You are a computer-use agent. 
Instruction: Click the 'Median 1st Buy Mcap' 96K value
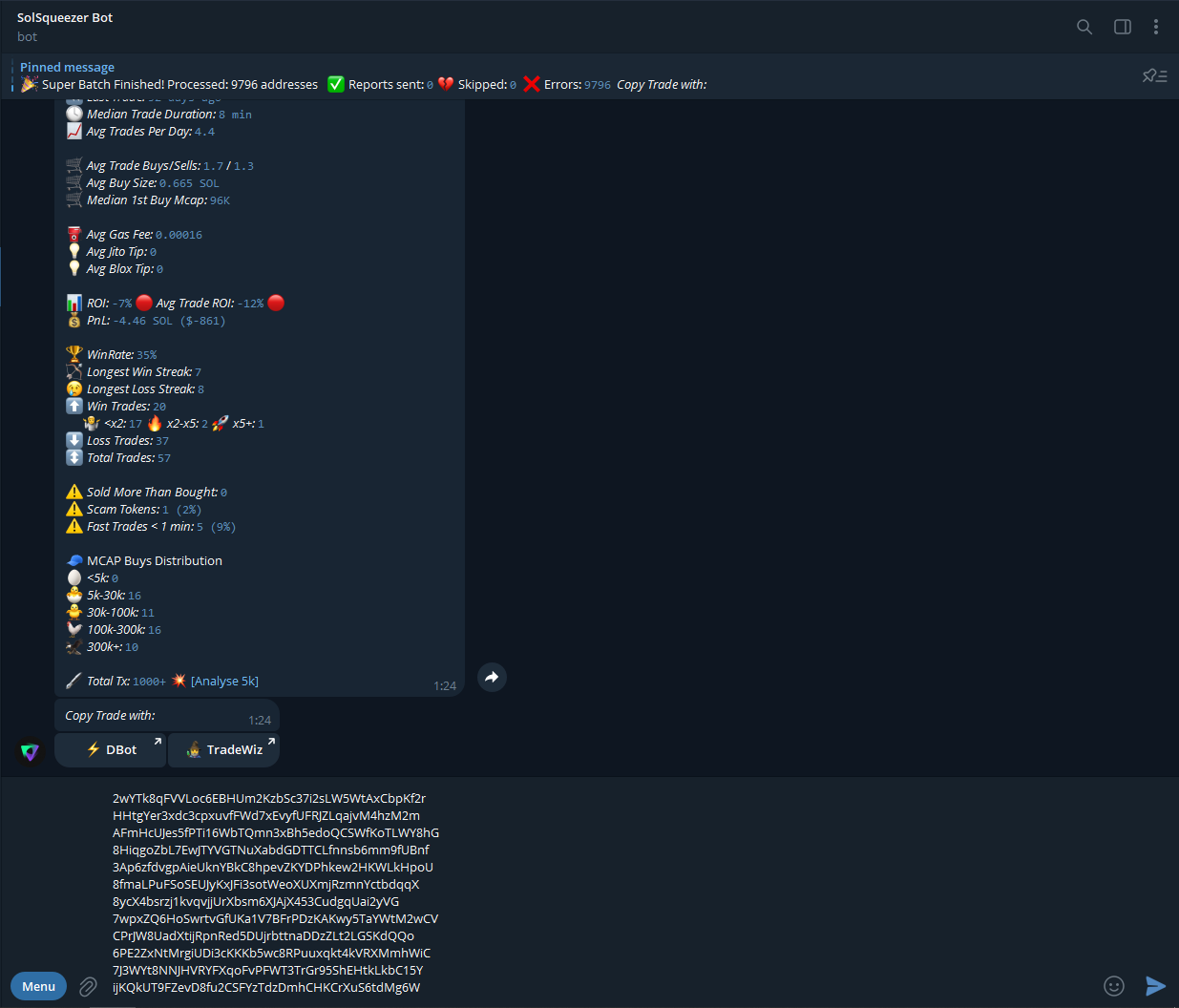(x=220, y=200)
